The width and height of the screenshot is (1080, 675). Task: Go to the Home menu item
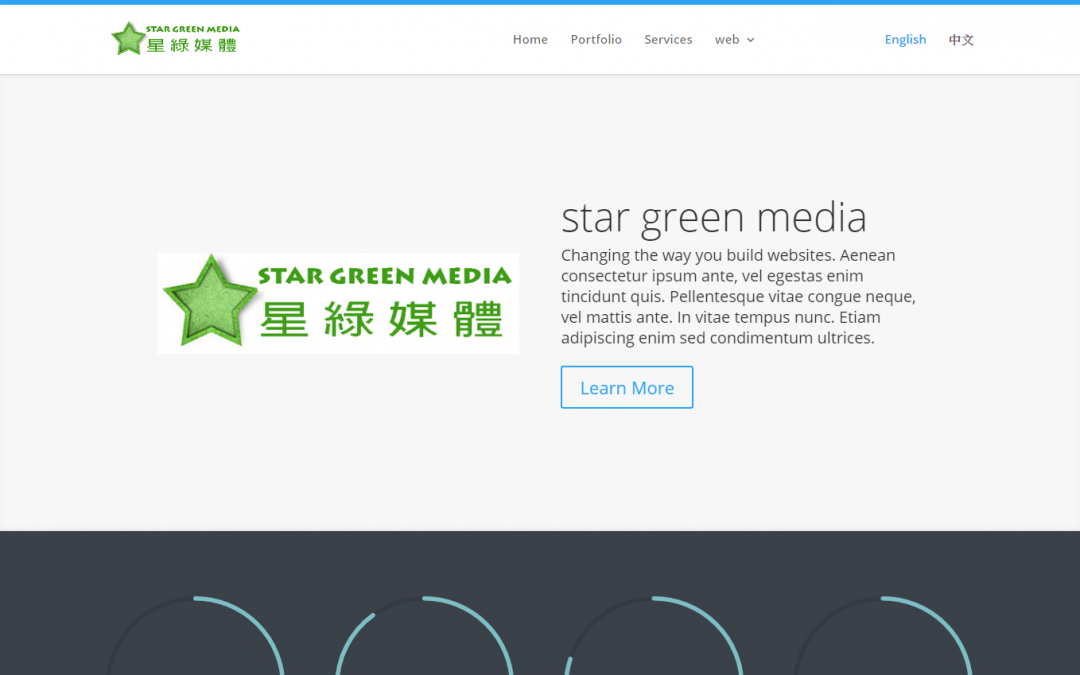(x=530, y=39)
